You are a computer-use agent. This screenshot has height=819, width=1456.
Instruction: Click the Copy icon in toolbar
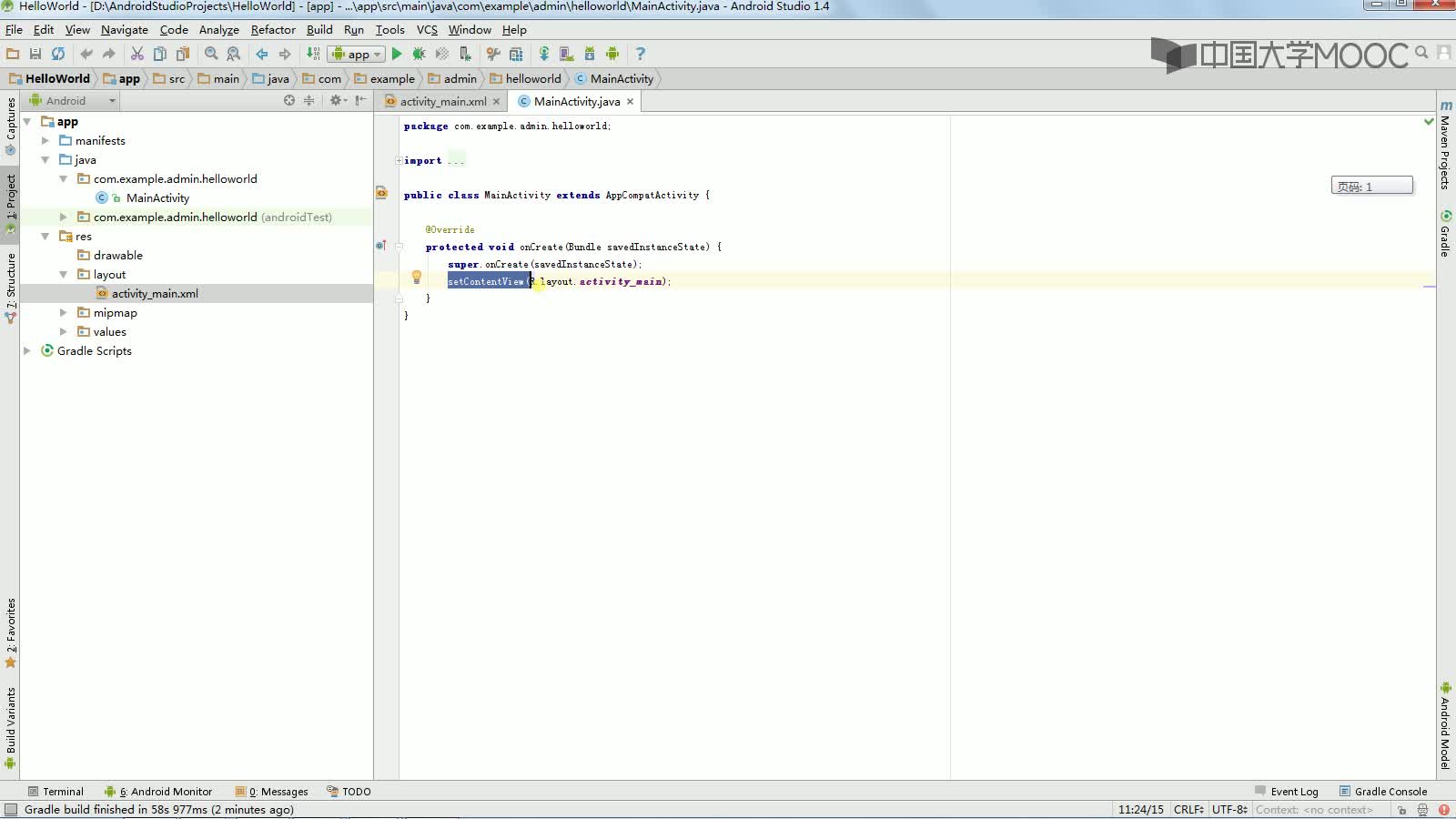[x=160, y=54]
